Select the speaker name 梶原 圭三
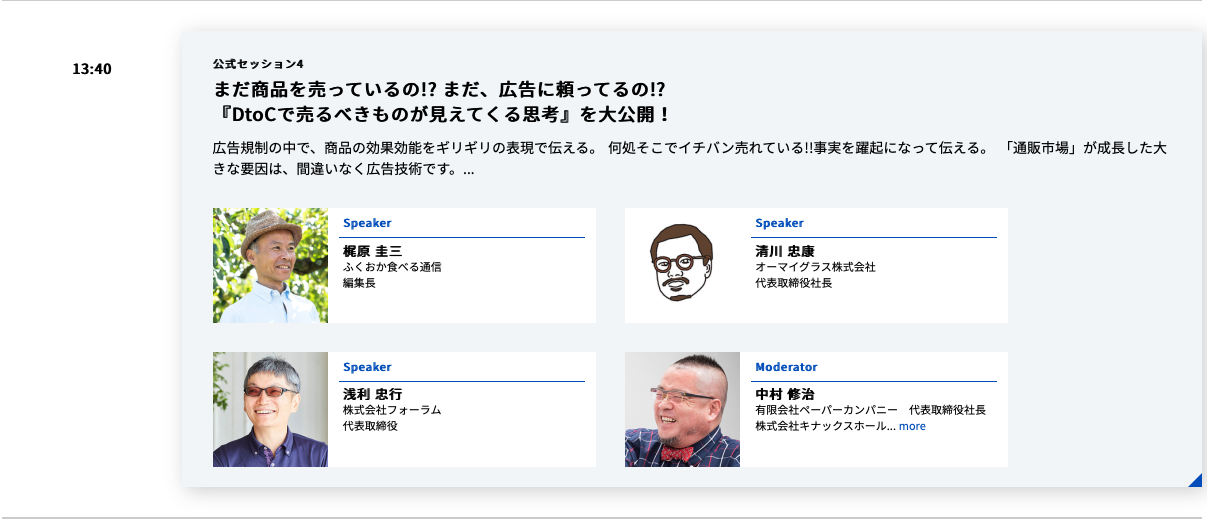1207x519 pixels. tap(372, 251)
